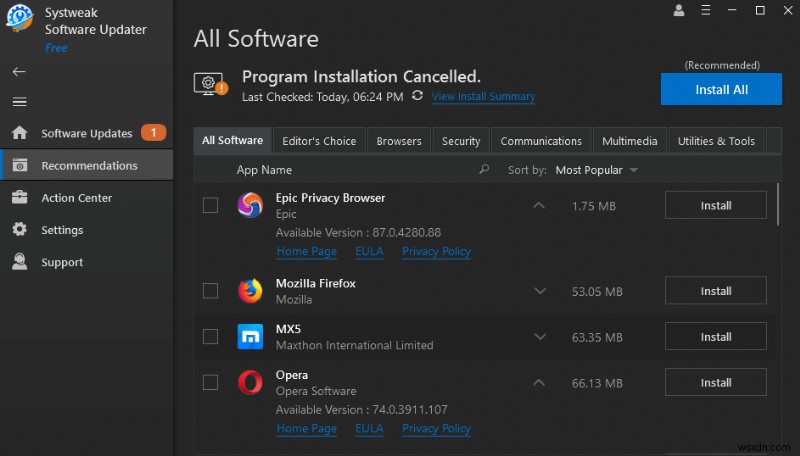Collapse the Opera details chevron

click(540, 382)
